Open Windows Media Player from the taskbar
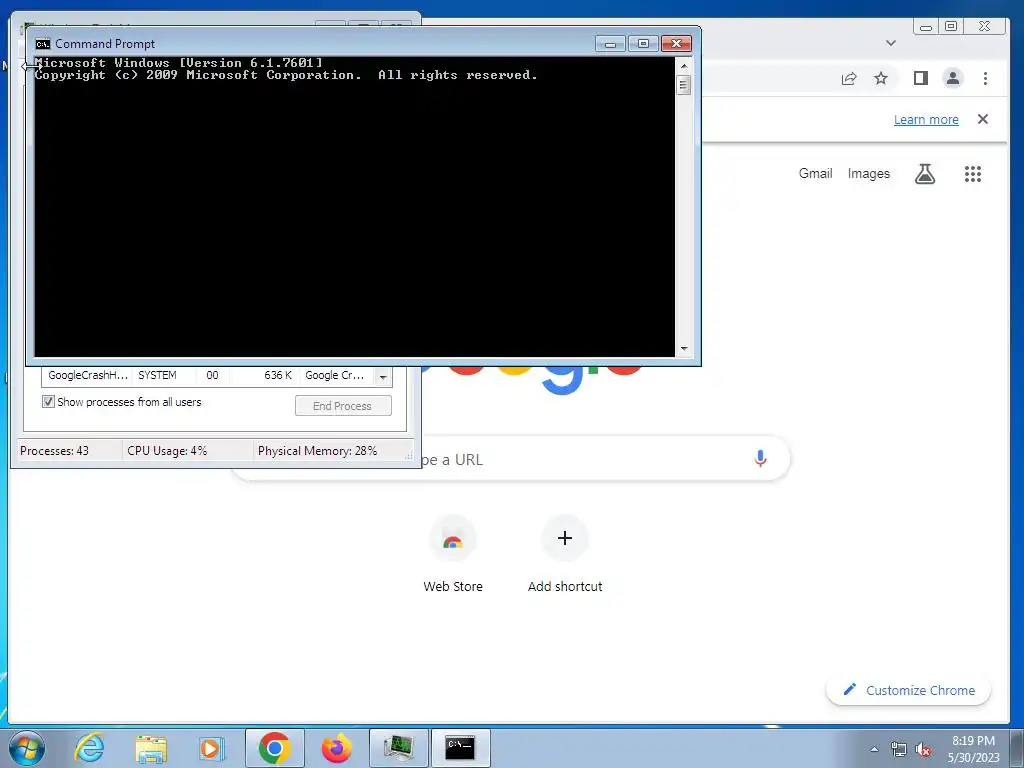The image size is (1024, 768). 211,748
